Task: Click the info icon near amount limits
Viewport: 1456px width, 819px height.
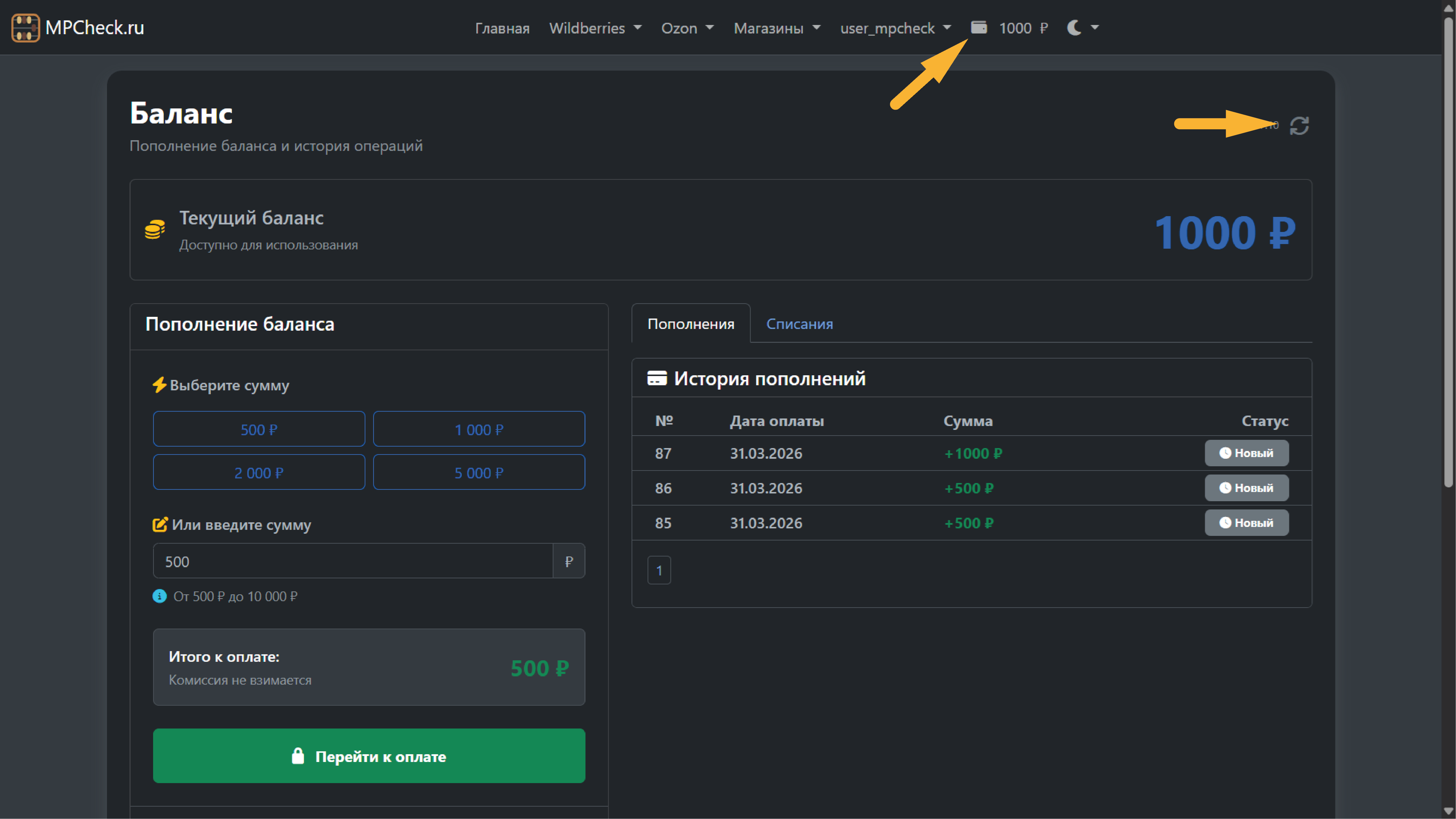Action: pyautogui.click(x=159, y=596)
